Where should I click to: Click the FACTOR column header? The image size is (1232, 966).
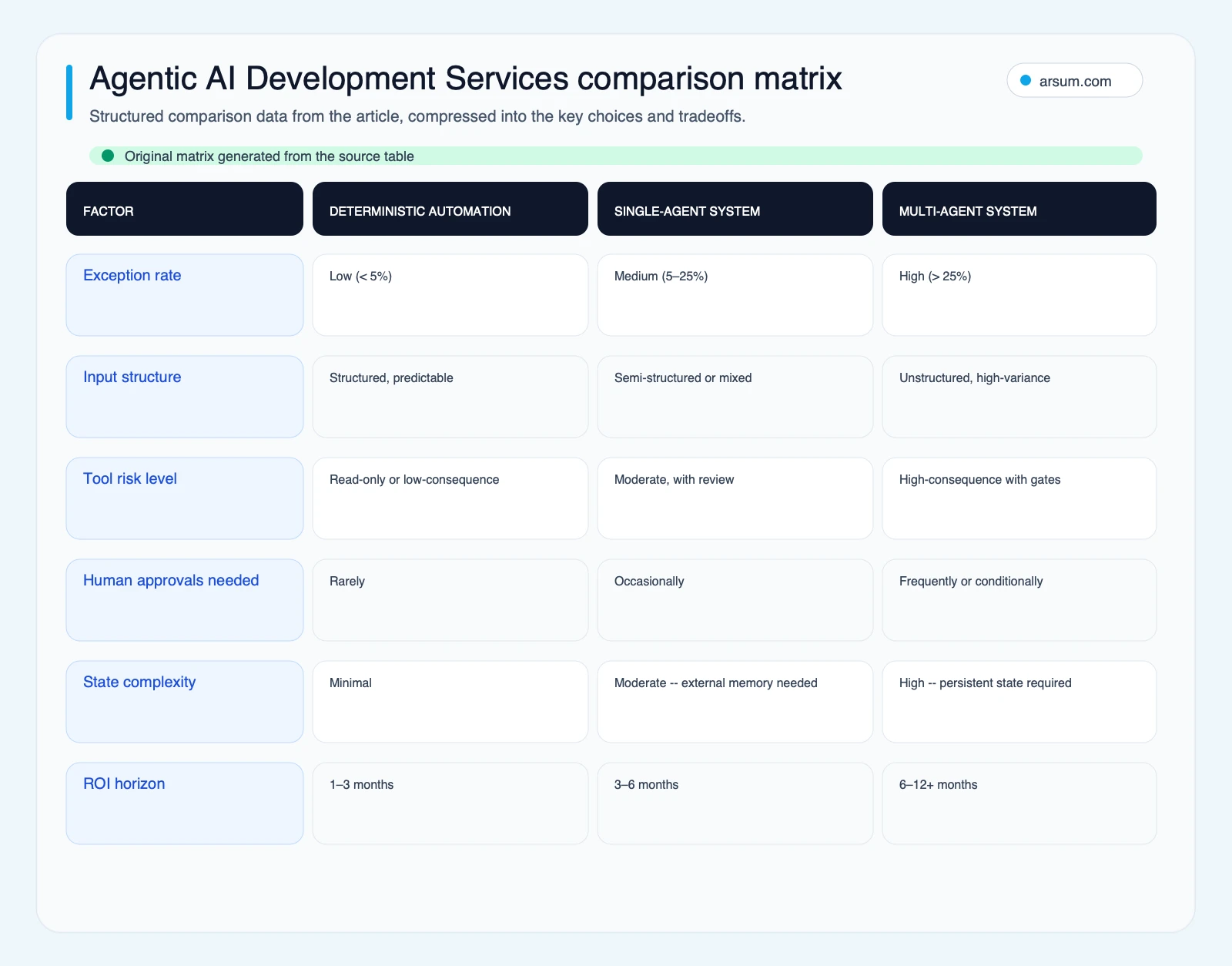click(x=185, y=209)
